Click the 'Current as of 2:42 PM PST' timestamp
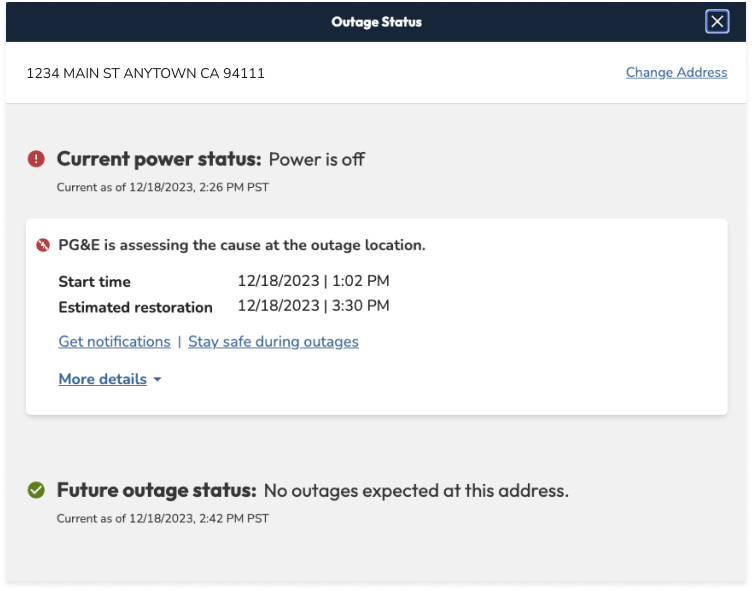Screen dimensions: 752x591 pos(162,519)
